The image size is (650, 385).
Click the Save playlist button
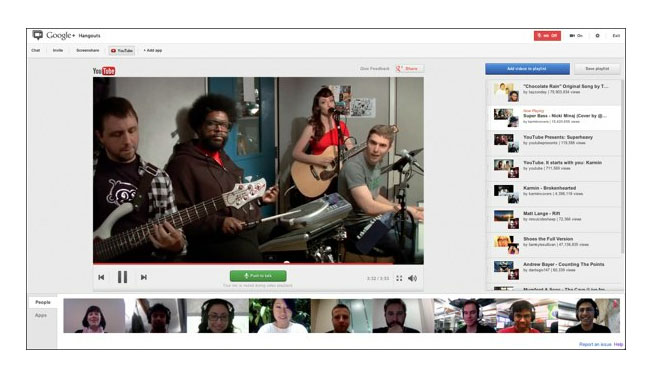click(x=597, y=69)
